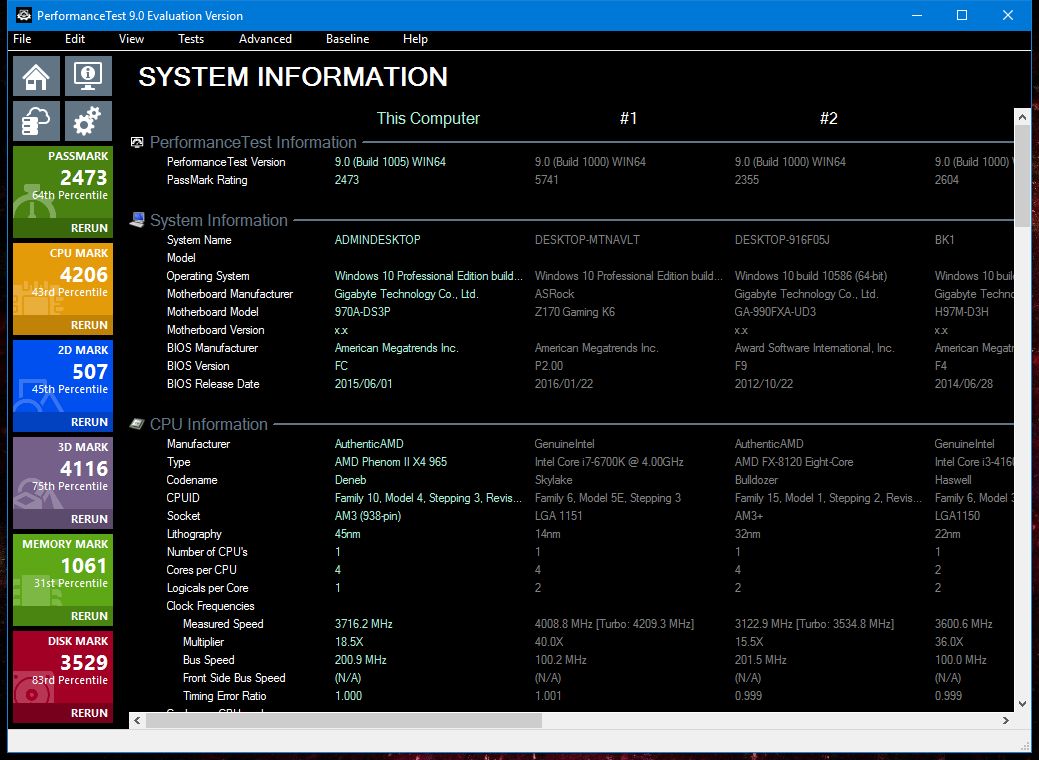This screenshot has height=760, width=1039.
Task: Click the 'ADMINDESKTOP' system name value
Action: [x=378, y=240]
